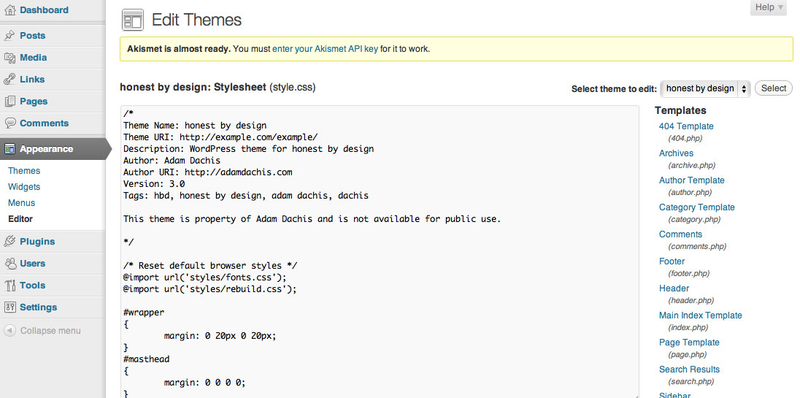The height and width of the screenshot is (398, 800).
Task: Open the Themes submenu item
Action: (x=24, y=171)
